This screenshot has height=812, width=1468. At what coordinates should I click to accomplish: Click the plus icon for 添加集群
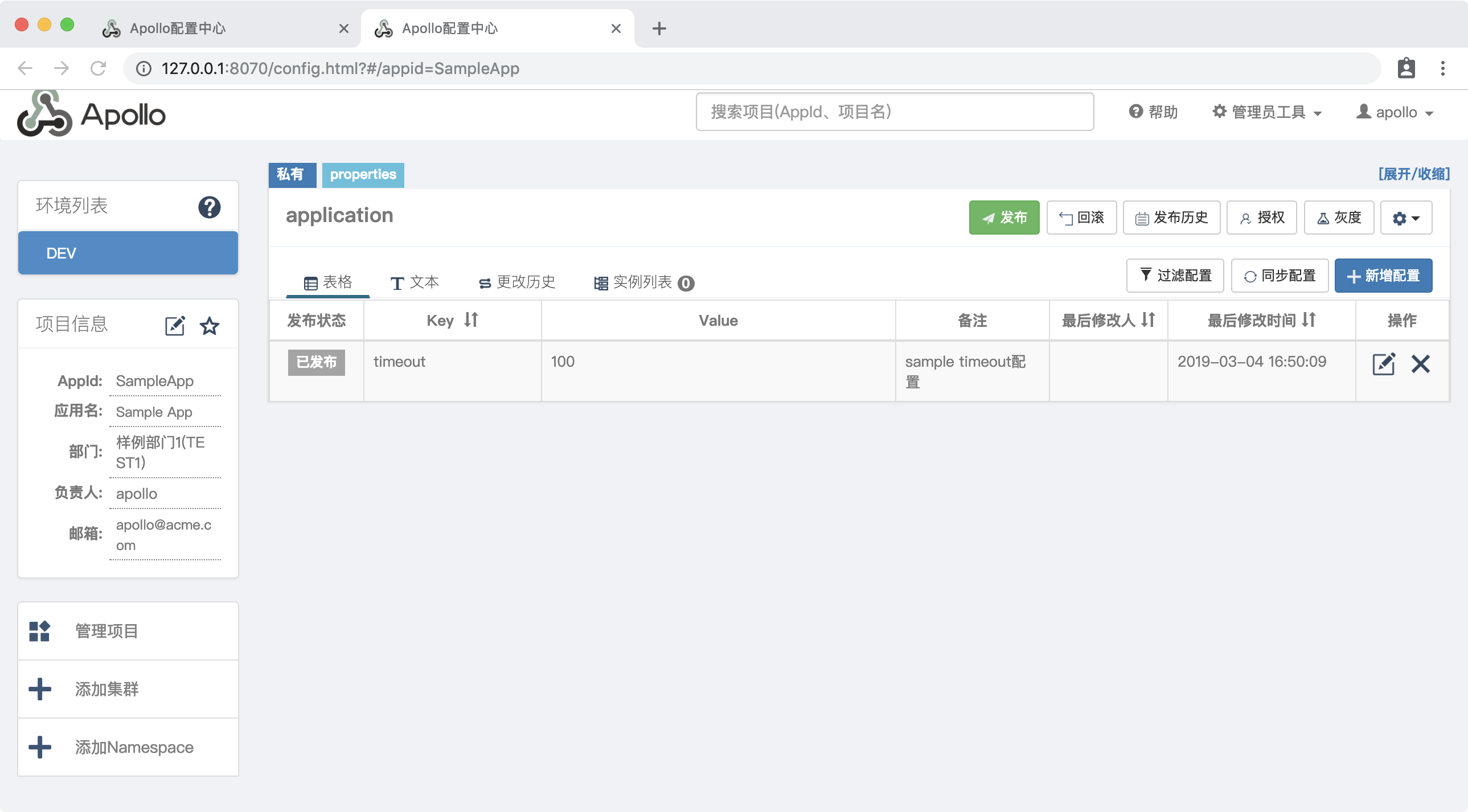coord(39,689)
